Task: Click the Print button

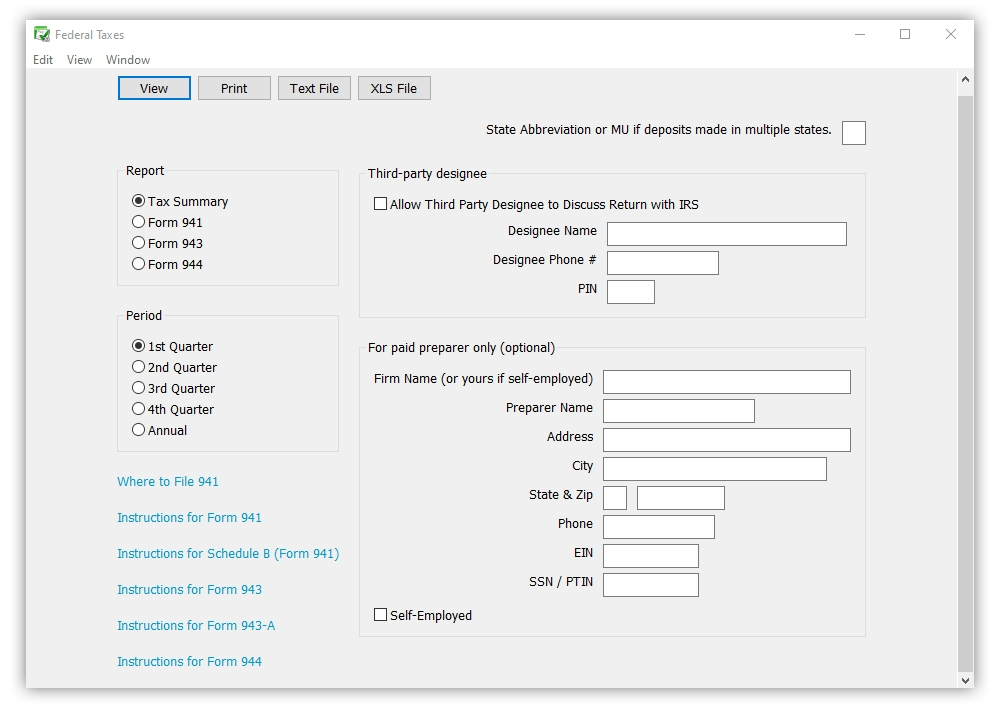Action: point(234,88)
